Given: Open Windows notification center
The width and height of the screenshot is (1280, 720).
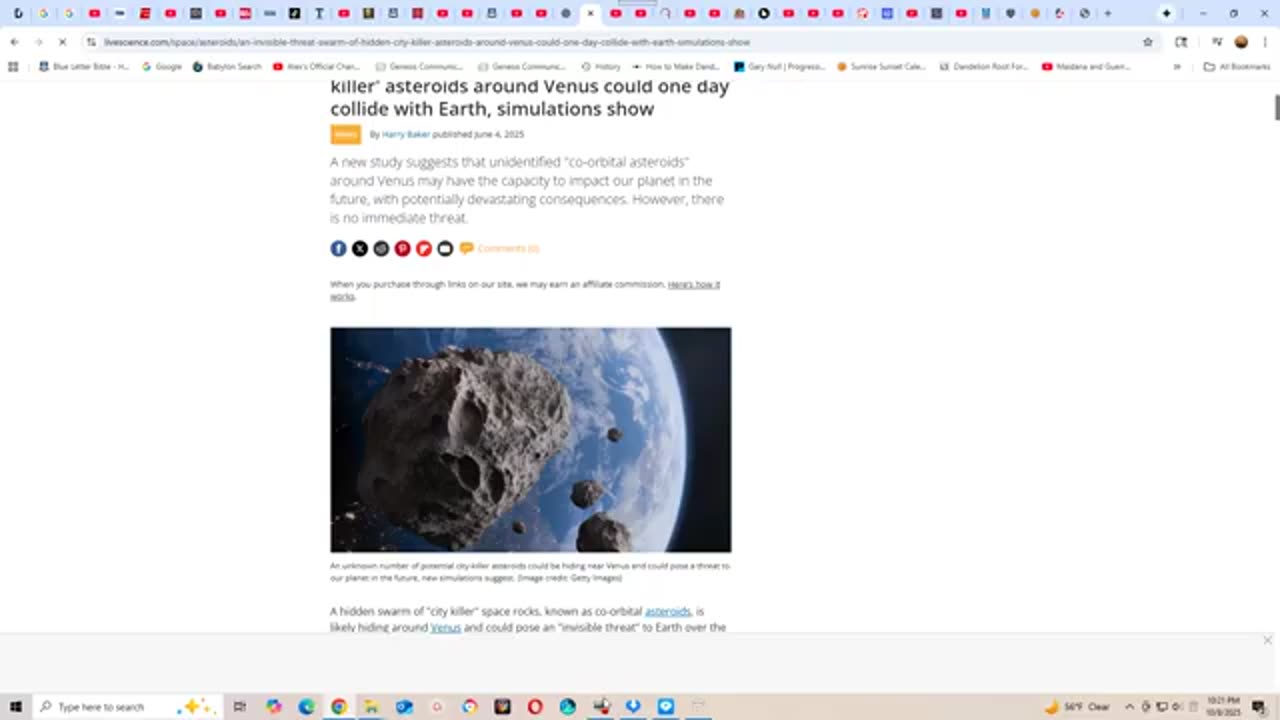Looking at the screenshot, I should 1259,707.
